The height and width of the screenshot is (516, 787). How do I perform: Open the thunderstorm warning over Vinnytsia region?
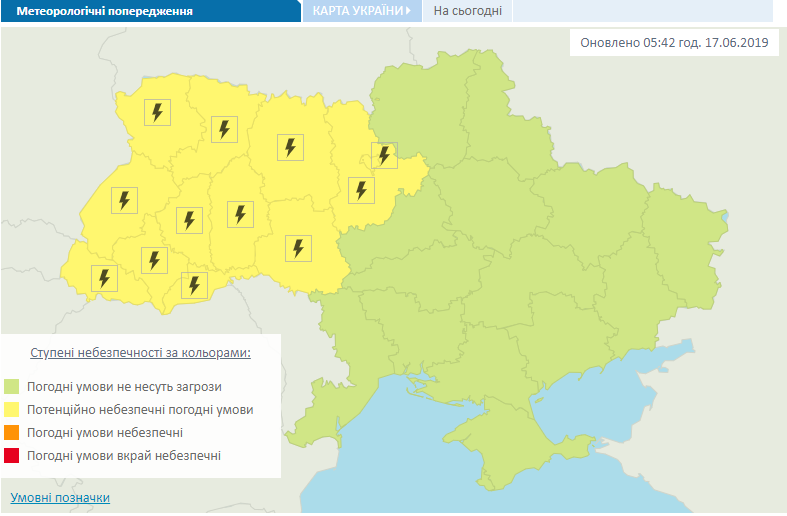(x=299, y=248)
